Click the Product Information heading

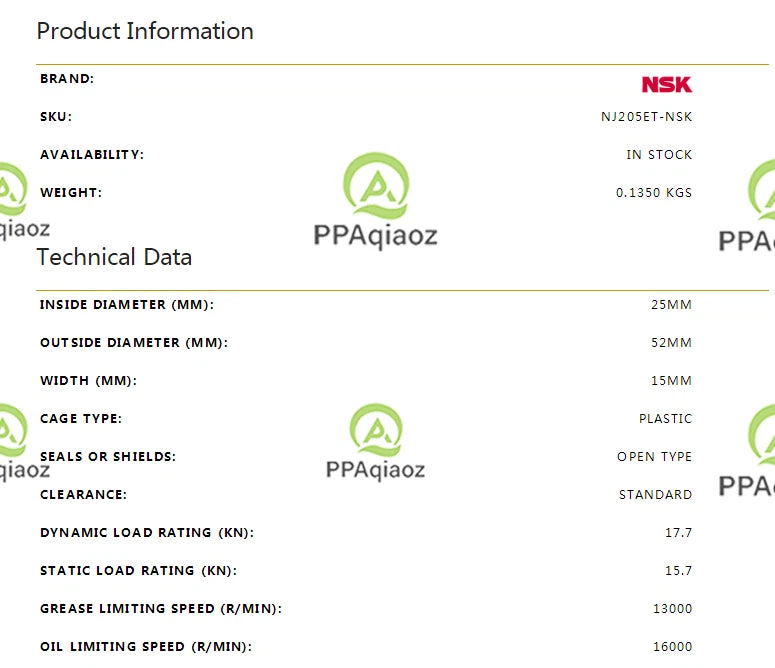145,31
